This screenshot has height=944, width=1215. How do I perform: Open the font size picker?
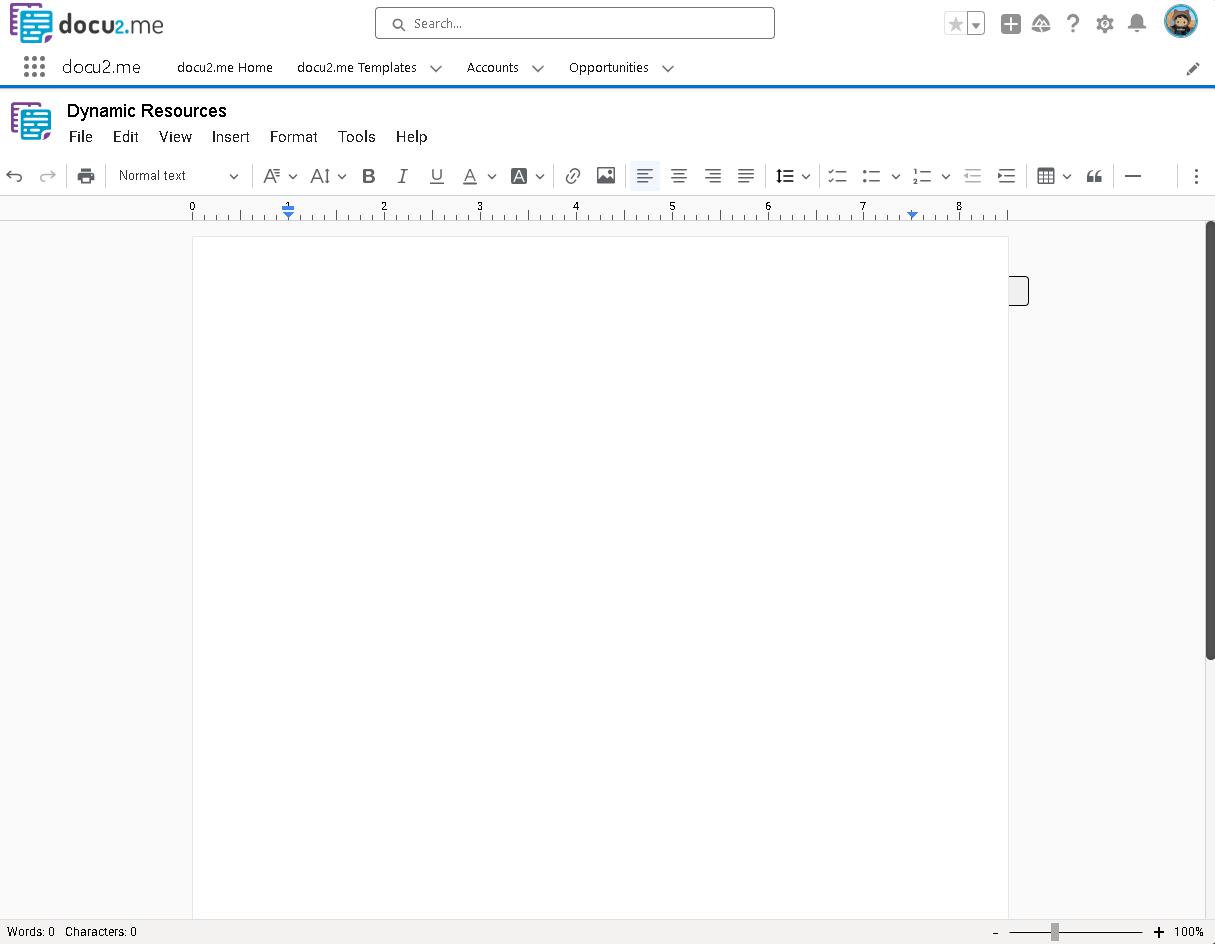point(328,176)
